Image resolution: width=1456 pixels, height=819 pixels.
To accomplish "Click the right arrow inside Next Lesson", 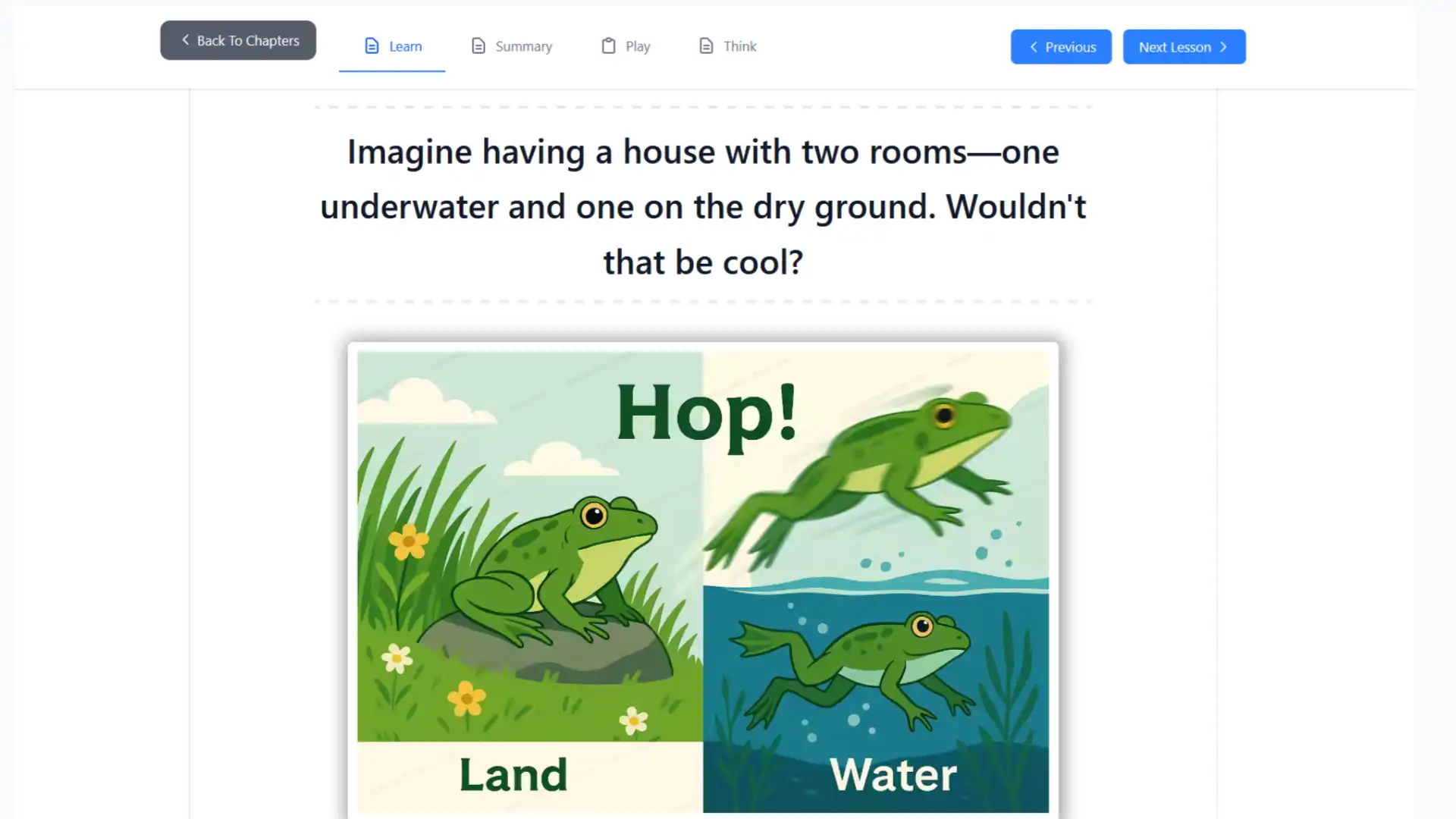I will coord(1223,46).
